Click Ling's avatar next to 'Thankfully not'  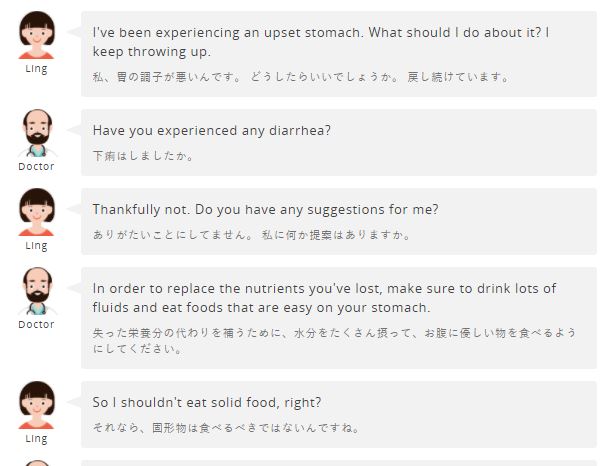coord(37,212)
